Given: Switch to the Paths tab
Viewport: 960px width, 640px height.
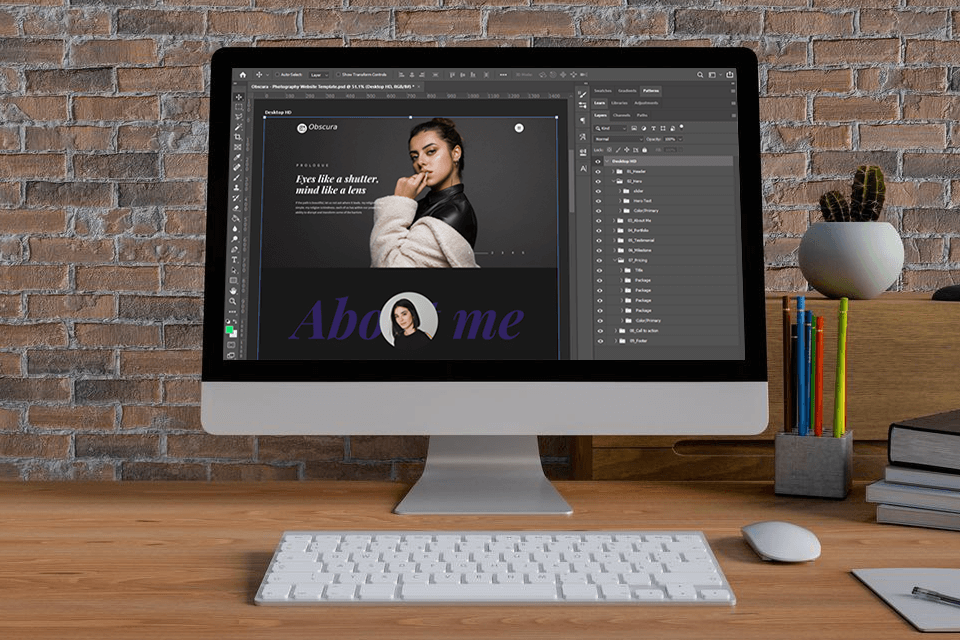Looking at the screenshot, I should tap(642, 115).
